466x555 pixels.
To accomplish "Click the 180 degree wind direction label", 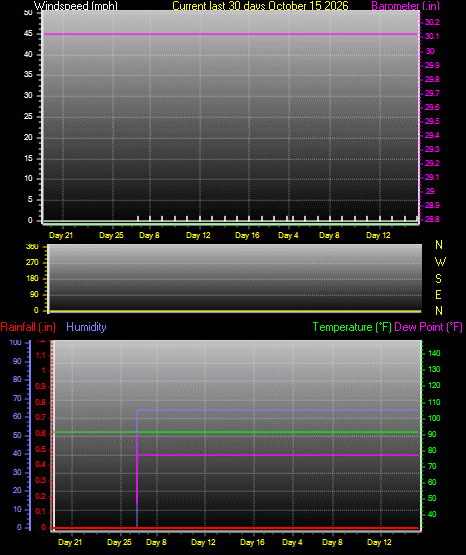I will pyautogui.click(x=32, y=279).
